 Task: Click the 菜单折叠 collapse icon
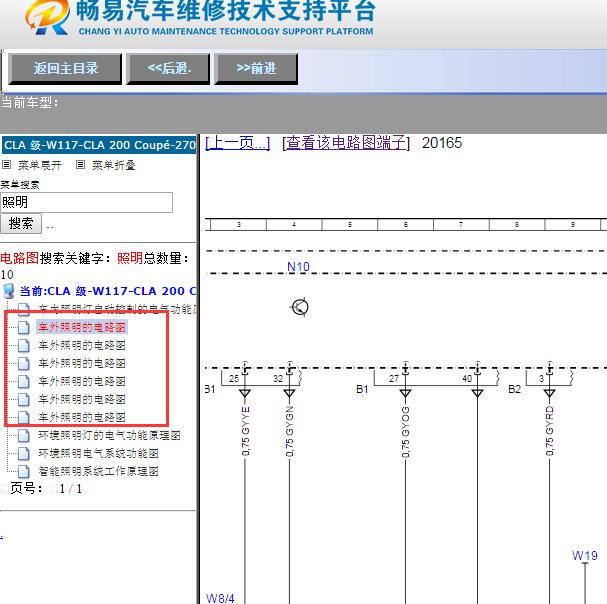[x=80, y=165]
